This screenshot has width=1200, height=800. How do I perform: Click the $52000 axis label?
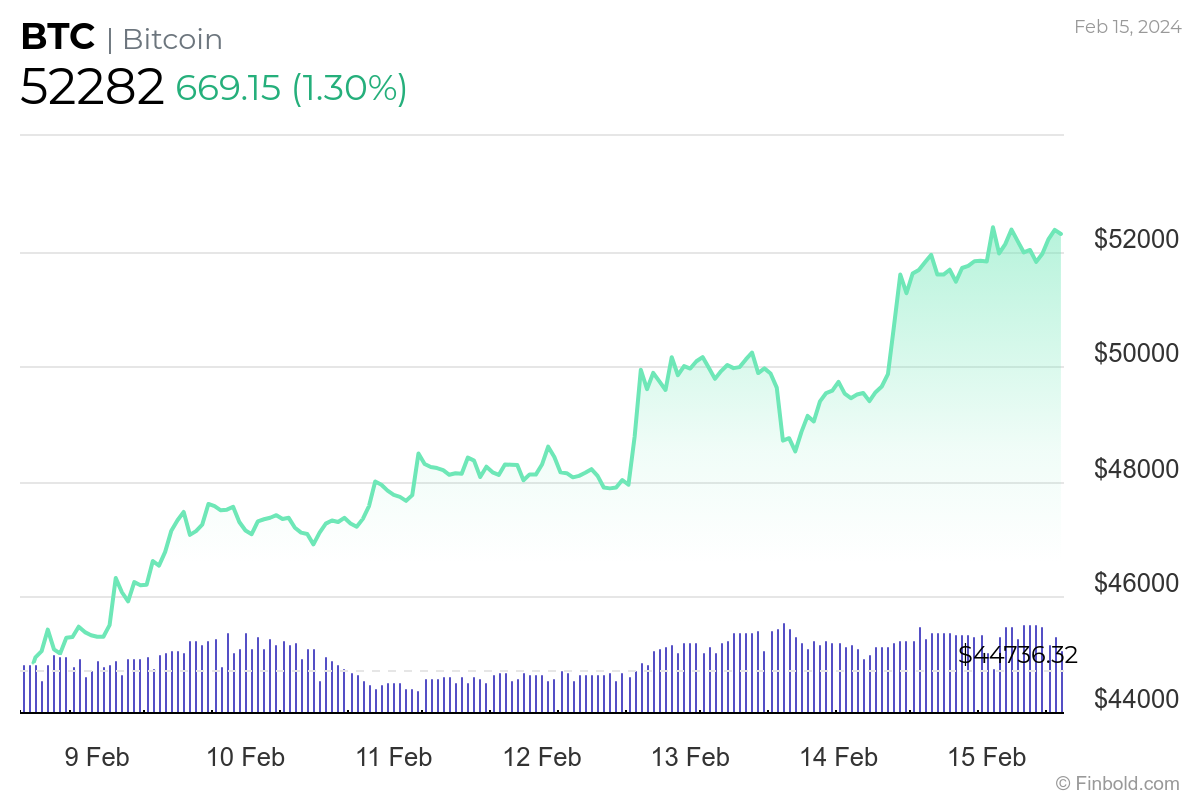pos(1136,237)
